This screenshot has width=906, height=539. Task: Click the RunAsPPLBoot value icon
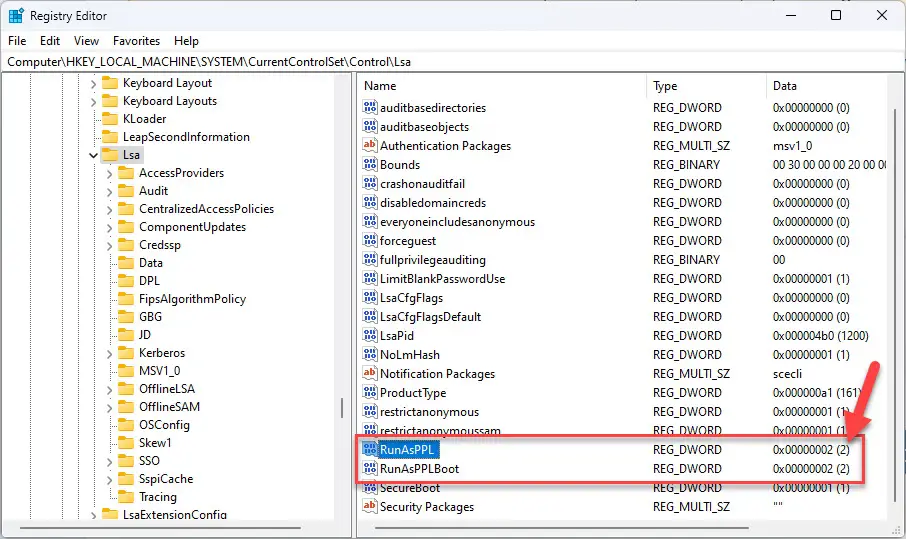[x=370, y=468]
